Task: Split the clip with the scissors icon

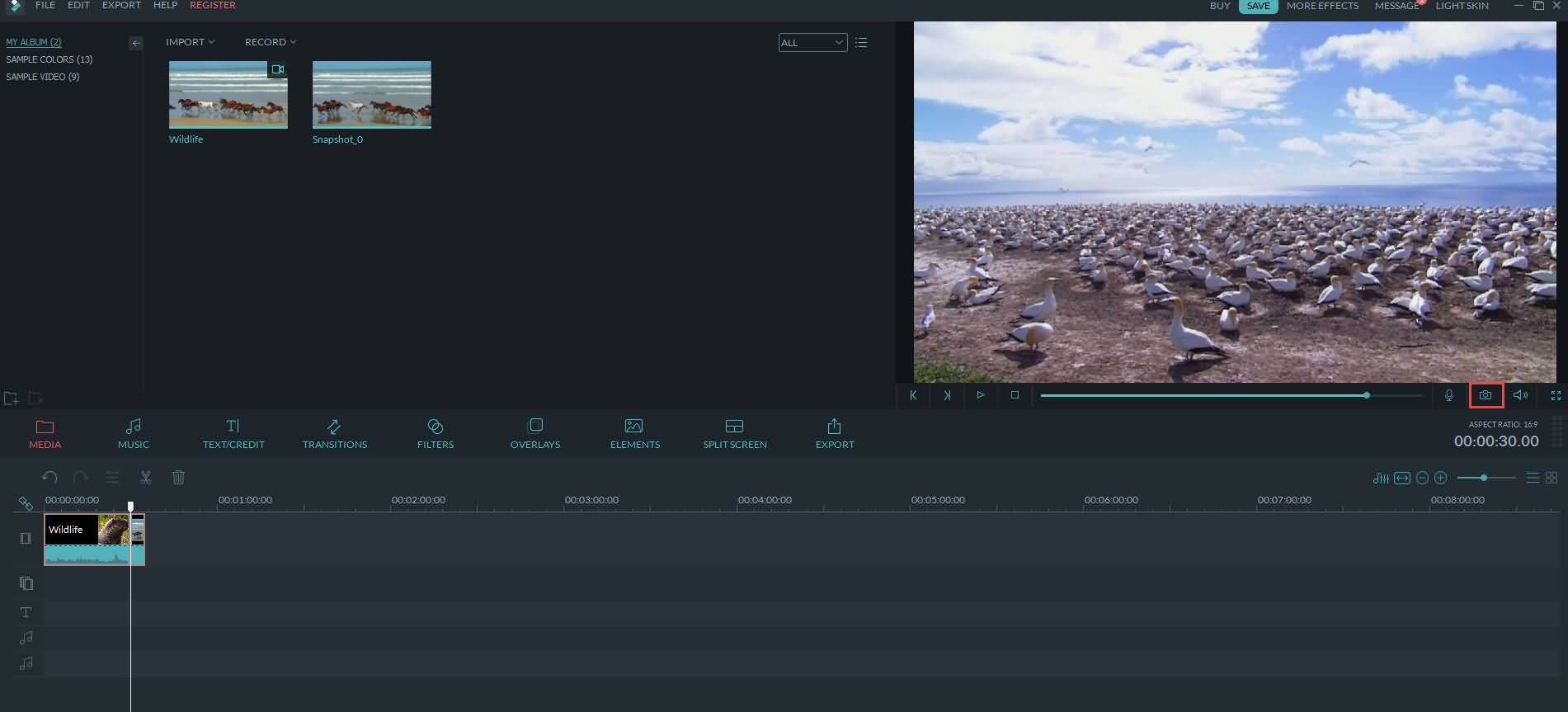Action: [145, 477]
